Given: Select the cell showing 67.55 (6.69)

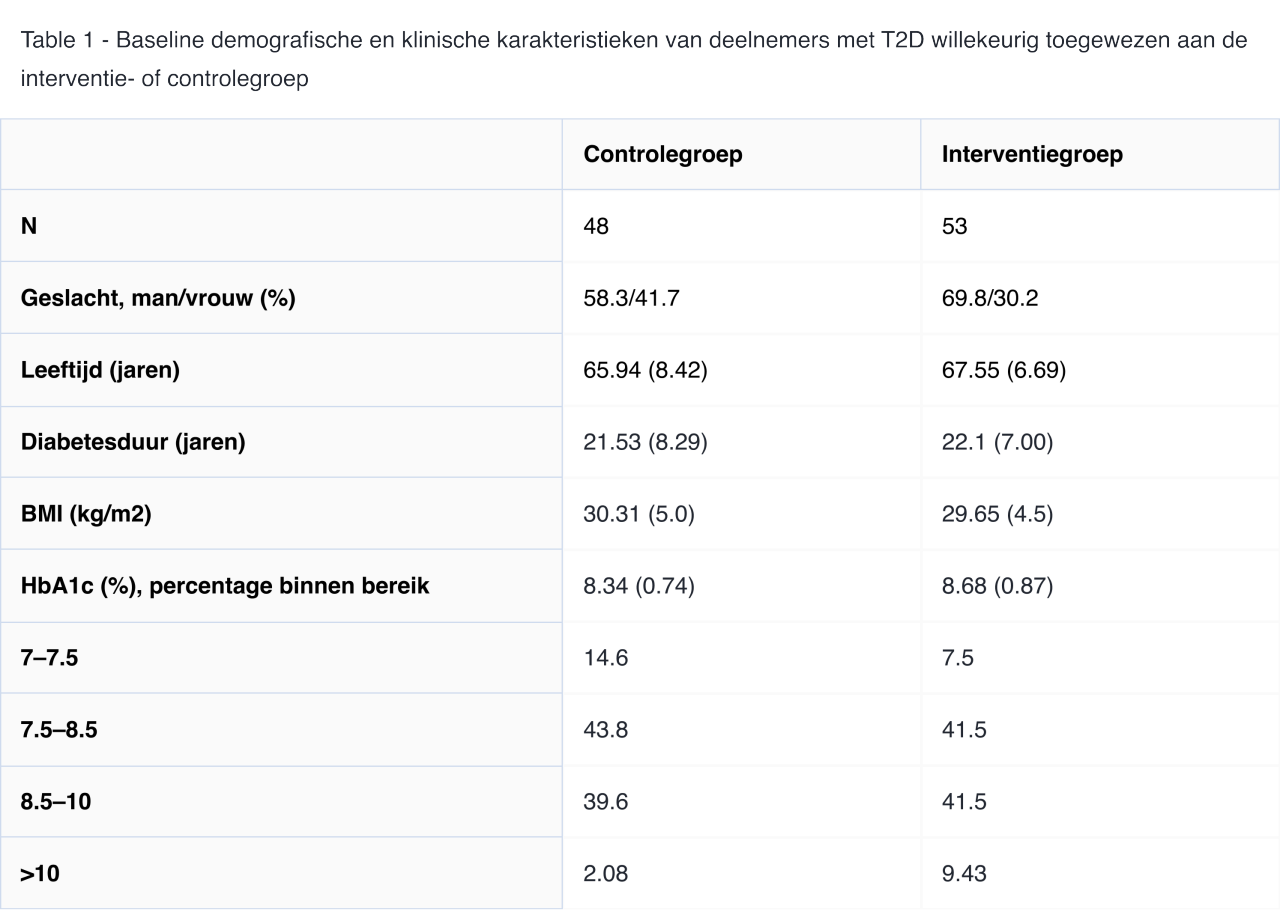Looking at the screenshot, I should tap(1003, 370).
